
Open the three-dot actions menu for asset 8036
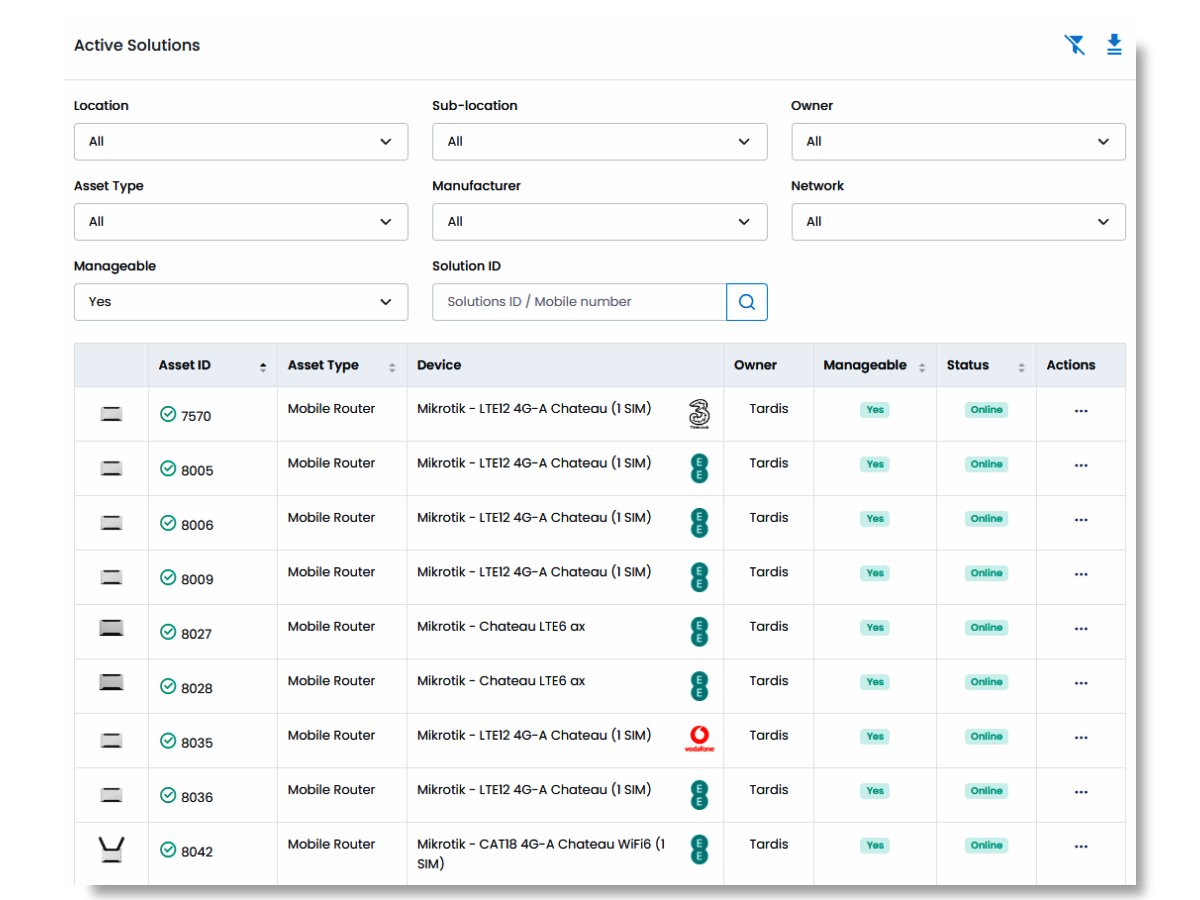[x=1080, y=792]
